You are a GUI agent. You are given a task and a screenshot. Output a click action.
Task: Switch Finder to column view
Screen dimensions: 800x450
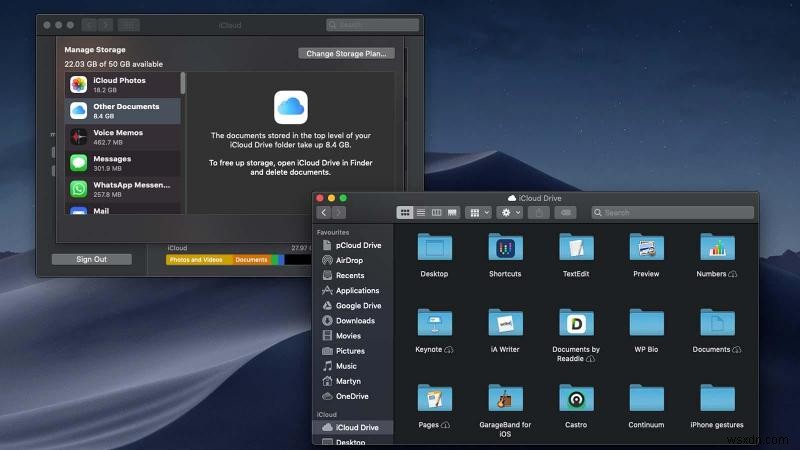(x=436, y=213)
